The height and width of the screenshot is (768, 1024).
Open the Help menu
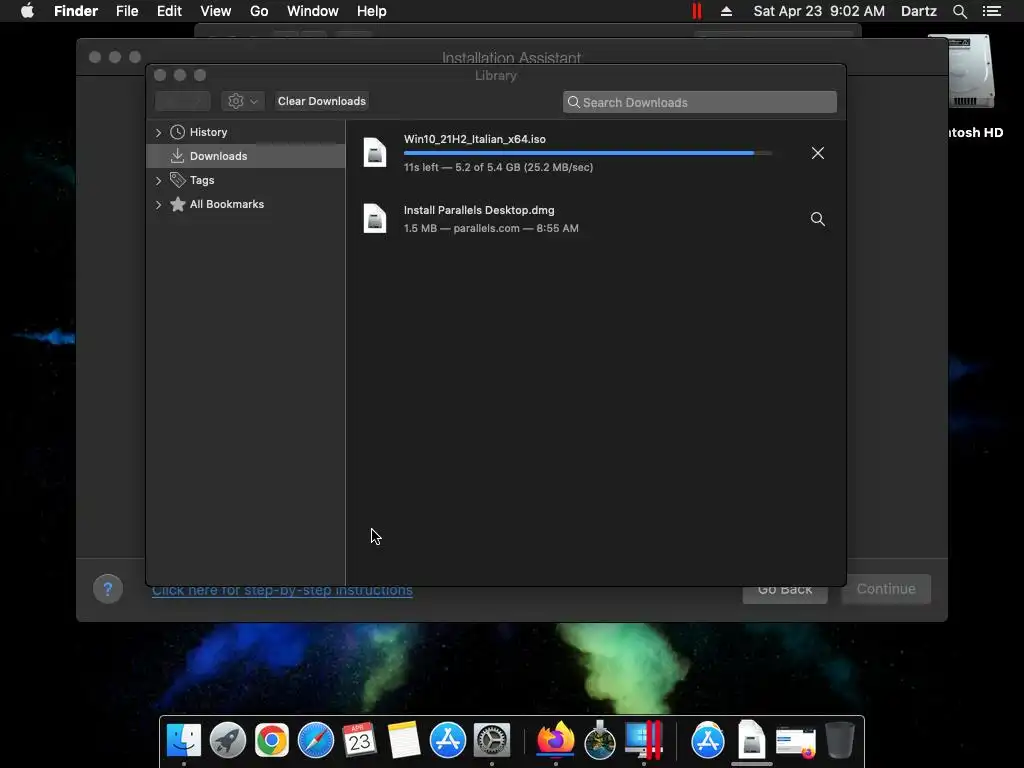372,11
